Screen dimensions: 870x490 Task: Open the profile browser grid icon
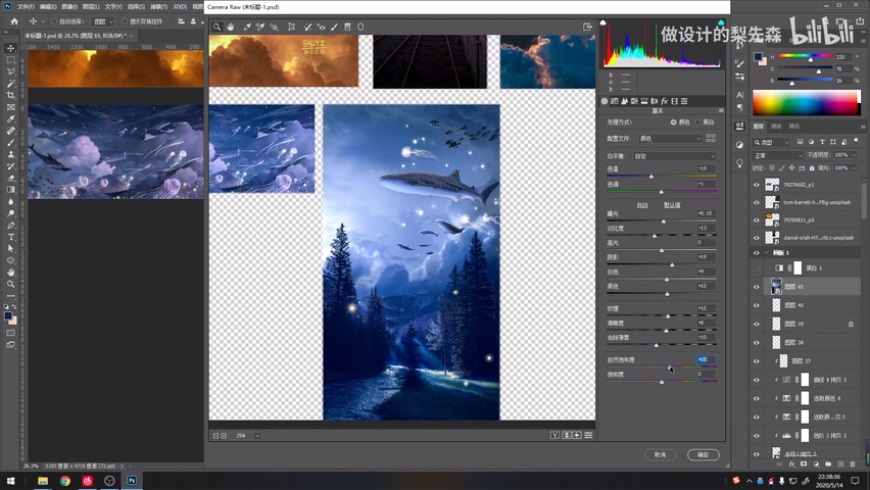tap(711, 138)
